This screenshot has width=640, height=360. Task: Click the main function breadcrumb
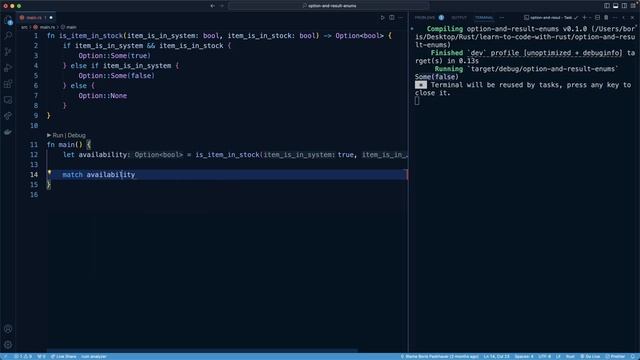tap(71, 27)
